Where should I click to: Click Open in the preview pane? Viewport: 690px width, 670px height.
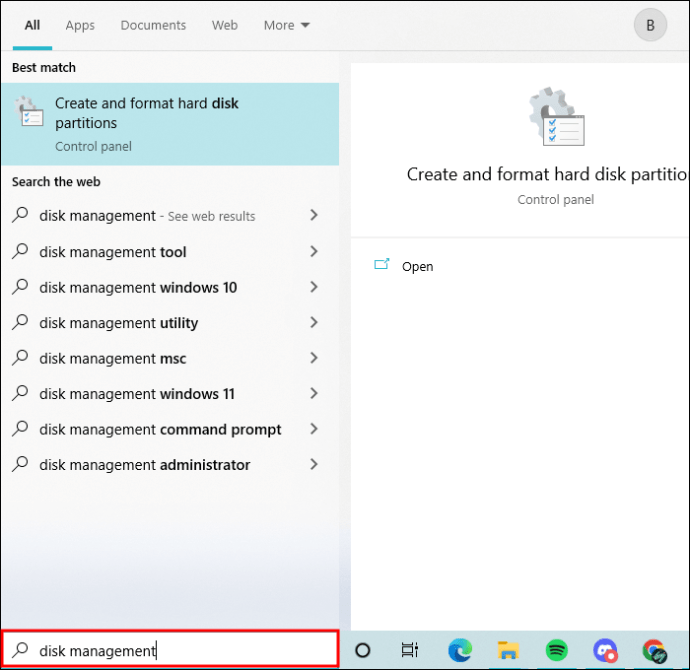pos(417,267)
